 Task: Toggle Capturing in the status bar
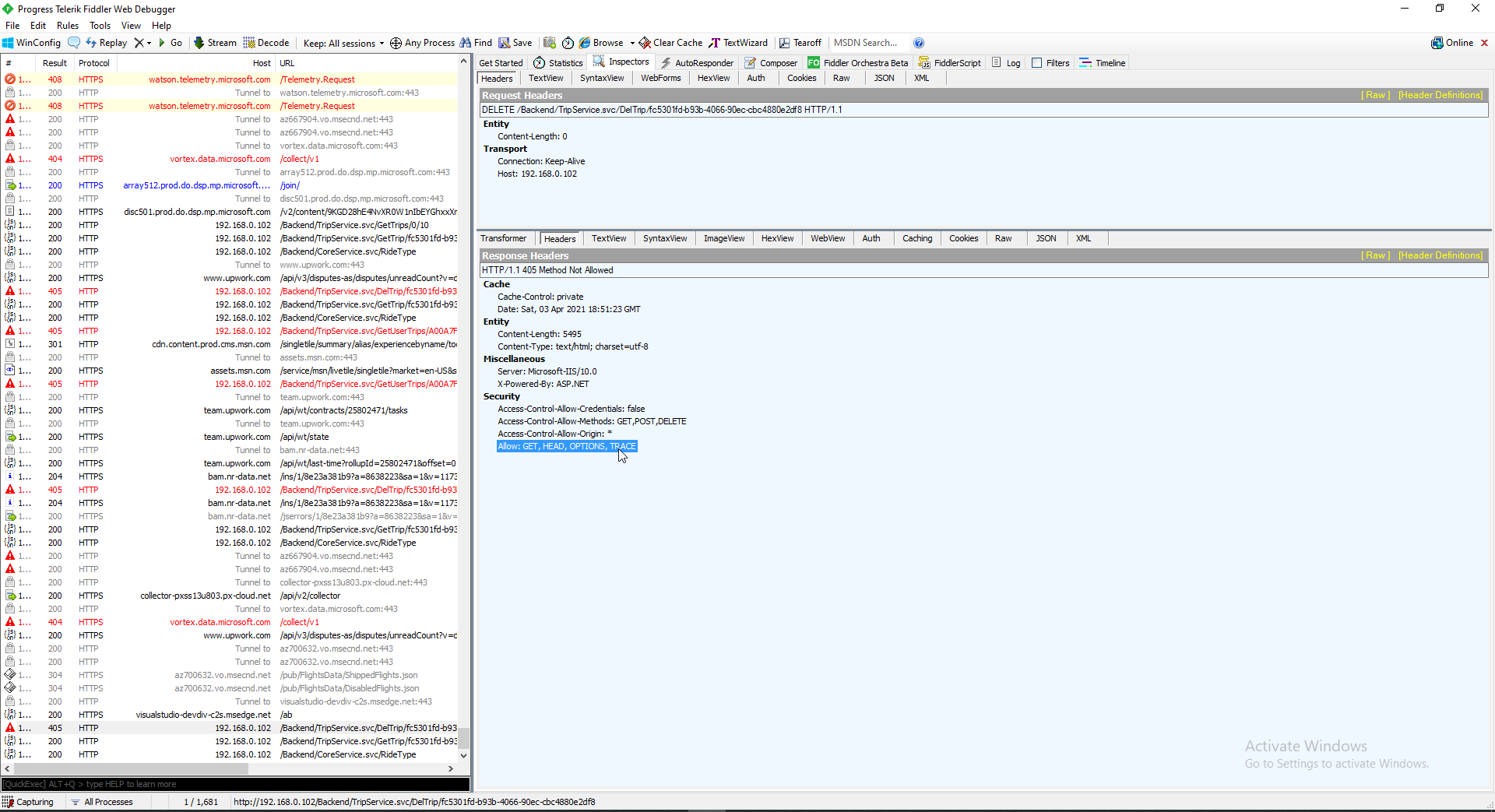28,802
